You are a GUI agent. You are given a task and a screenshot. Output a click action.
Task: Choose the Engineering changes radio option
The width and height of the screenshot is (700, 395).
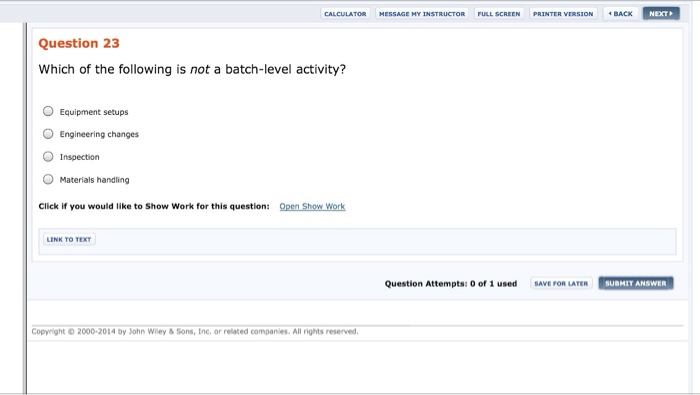click(x=48, y=134)
